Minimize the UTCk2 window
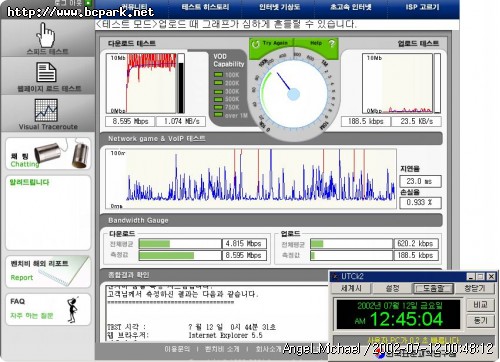The width and height of the screenshot is (500, 362). click(x=471, y=276)
